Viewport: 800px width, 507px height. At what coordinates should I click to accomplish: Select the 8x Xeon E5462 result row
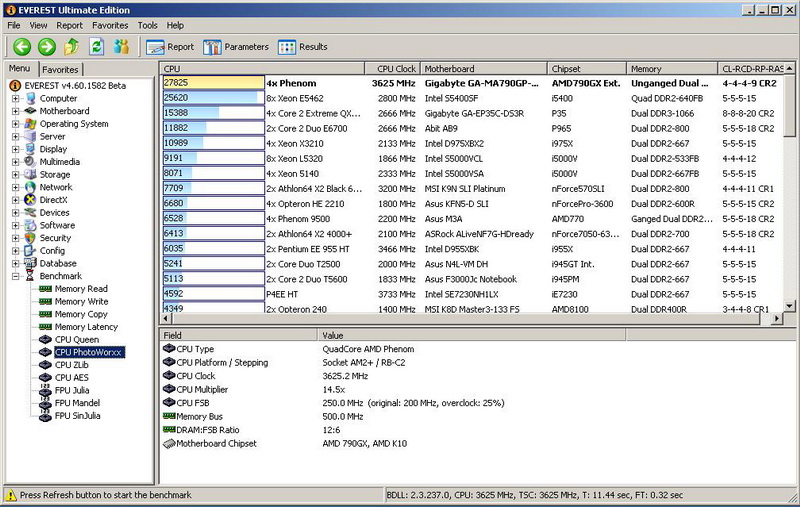[x=471, y=98]
